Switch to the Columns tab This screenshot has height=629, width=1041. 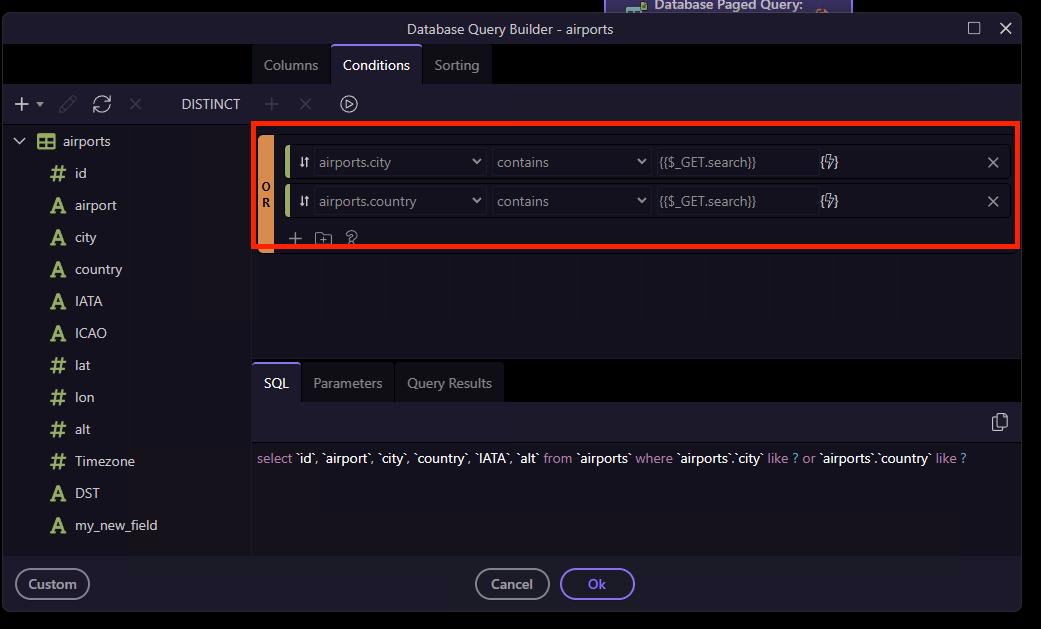(x=291, y=65)
